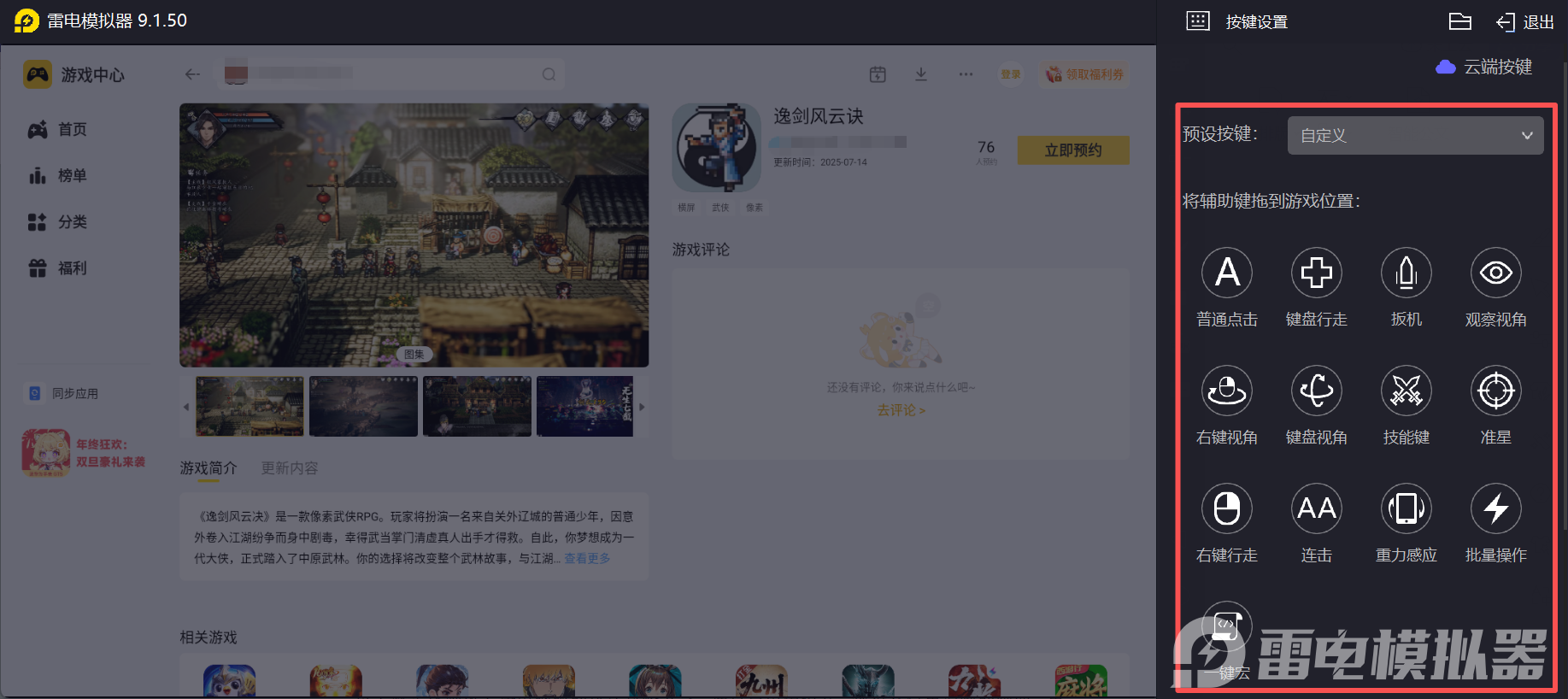The height and width of the screenshot is (699, 1568).
Task: Pick the 键盘行走 D-pad key icon
Action: click(x=1317, y=273)
